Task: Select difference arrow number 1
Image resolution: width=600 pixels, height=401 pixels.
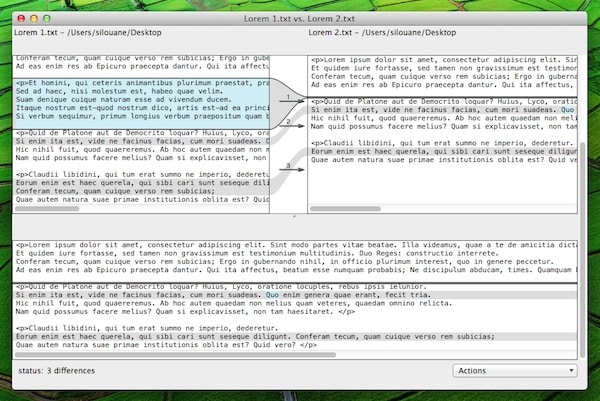Action: [291, 99]
